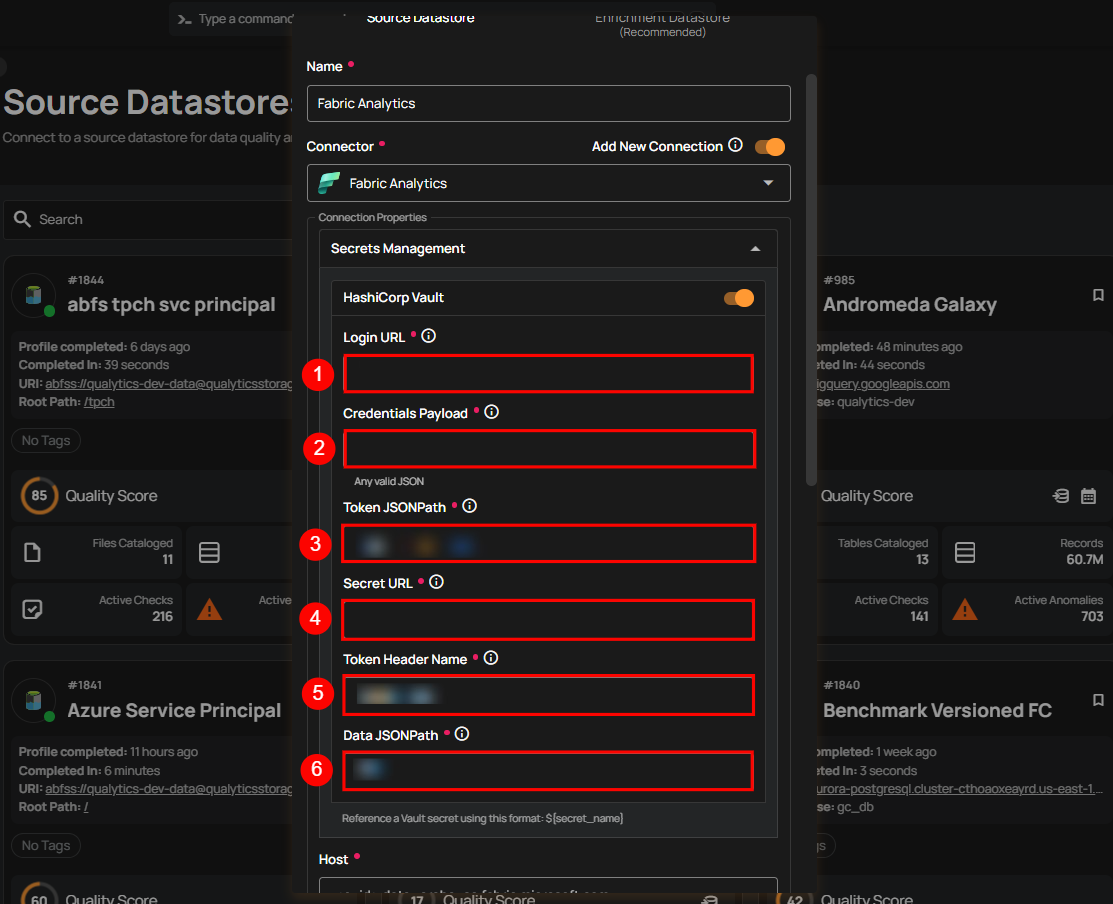Click the info icon beside Token JSONPath
1113x904 pixels.
point(470,506)
